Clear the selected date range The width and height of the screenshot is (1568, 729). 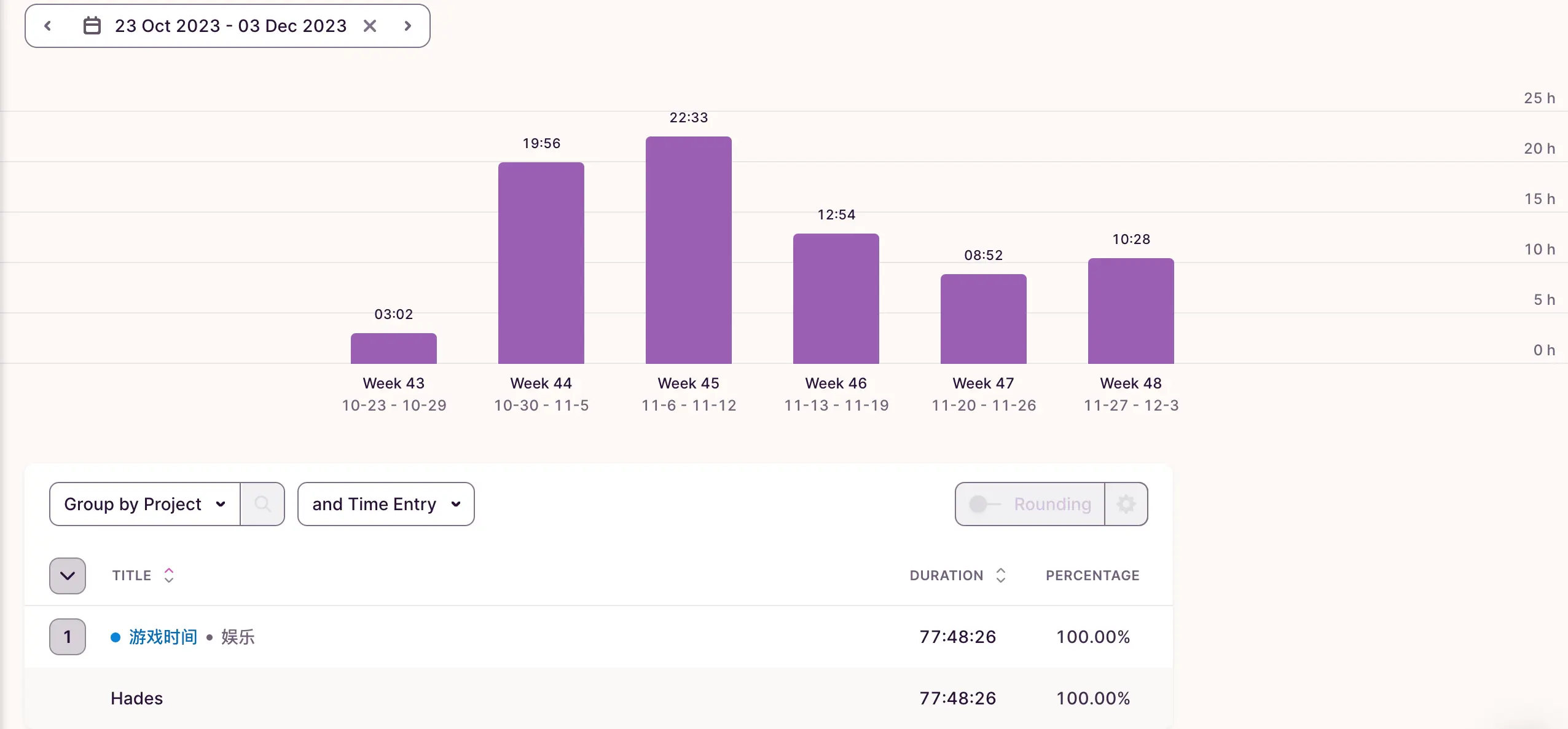click(x=369, y=26)
